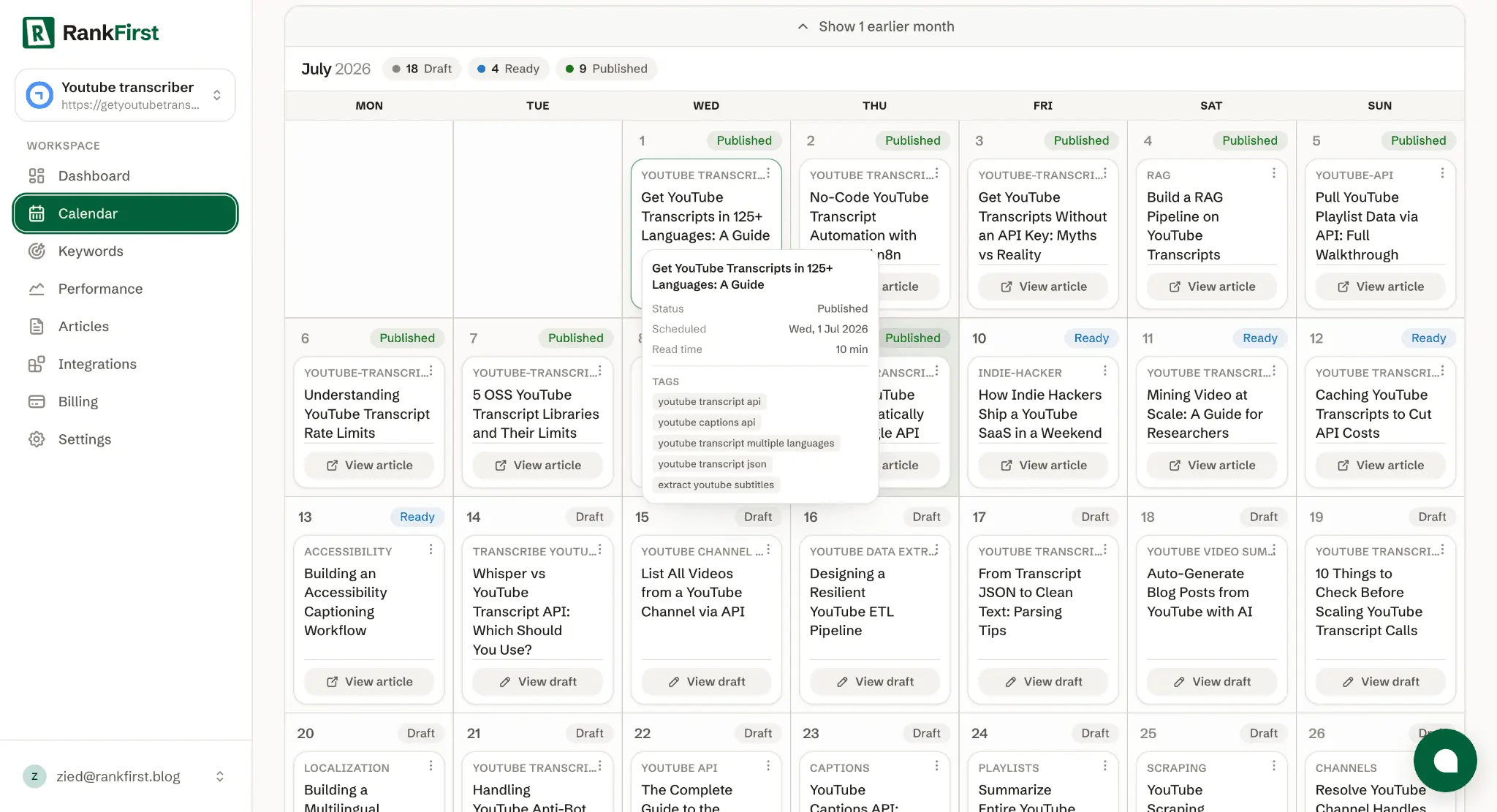Click the Draft badge on day 17
This screenshot has width=1497, height=812.
[1095, 517]
